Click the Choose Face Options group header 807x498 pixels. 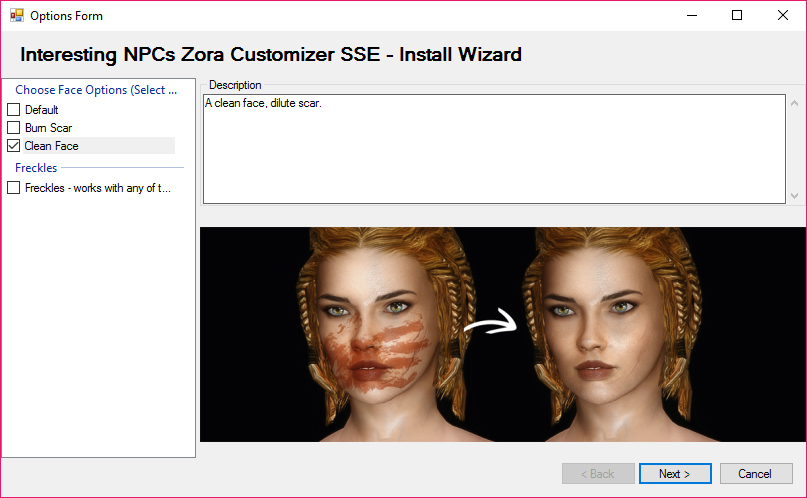96,90
